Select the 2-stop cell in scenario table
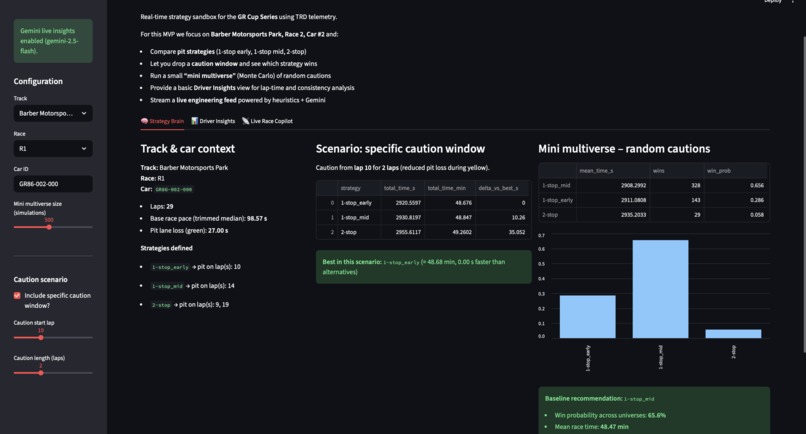Screen dimensions: 806x434 359,232
